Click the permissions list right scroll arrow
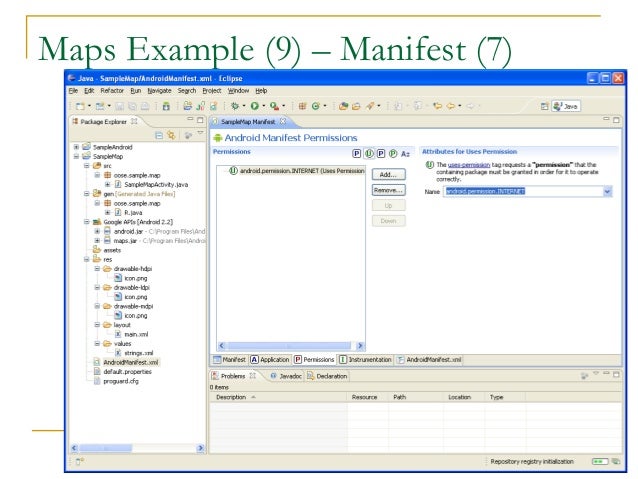Screen dimensions: 638x479 coord(360,346)
